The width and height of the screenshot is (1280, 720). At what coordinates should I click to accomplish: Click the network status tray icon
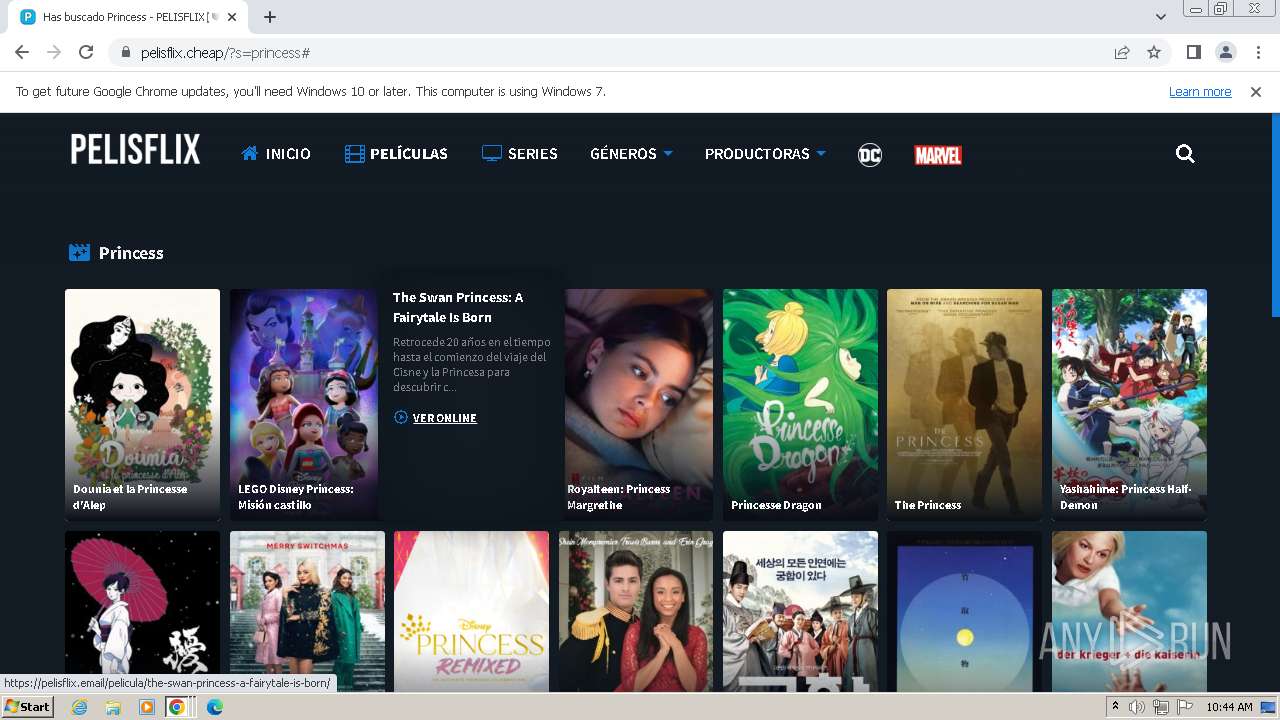point(1160,707)
